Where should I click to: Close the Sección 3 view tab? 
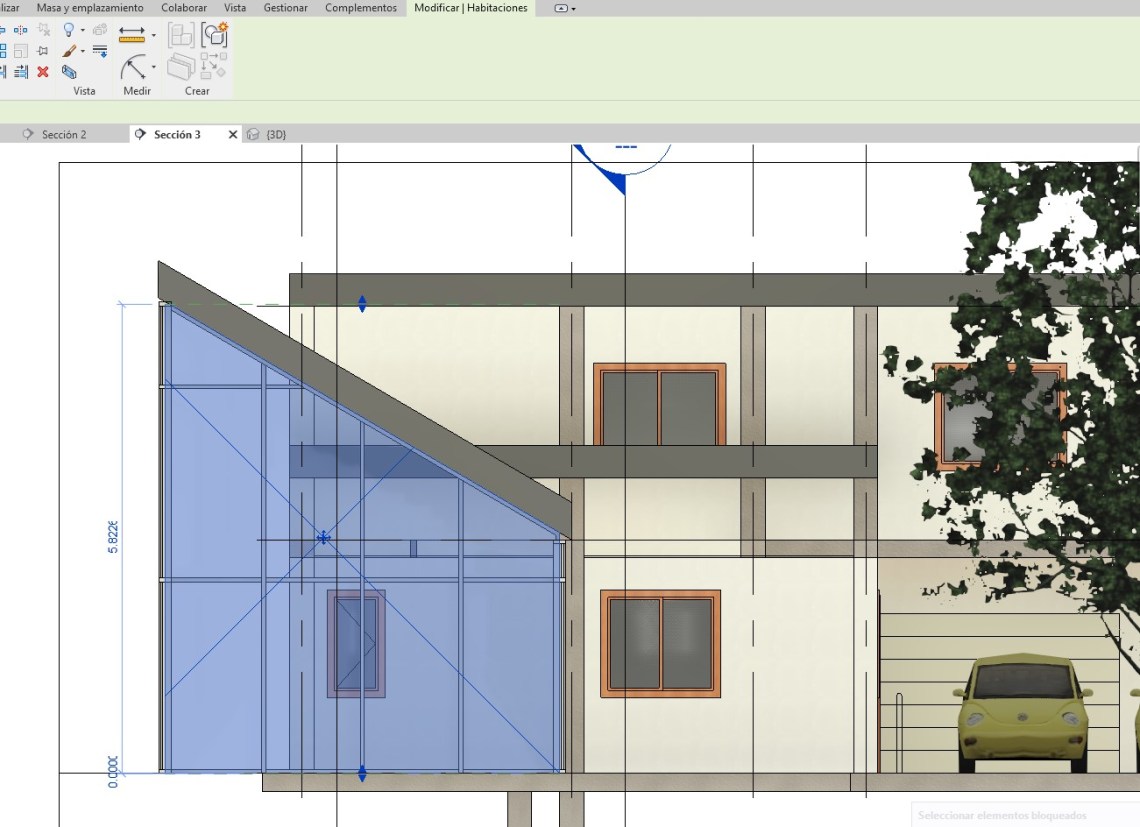point(233,134)
